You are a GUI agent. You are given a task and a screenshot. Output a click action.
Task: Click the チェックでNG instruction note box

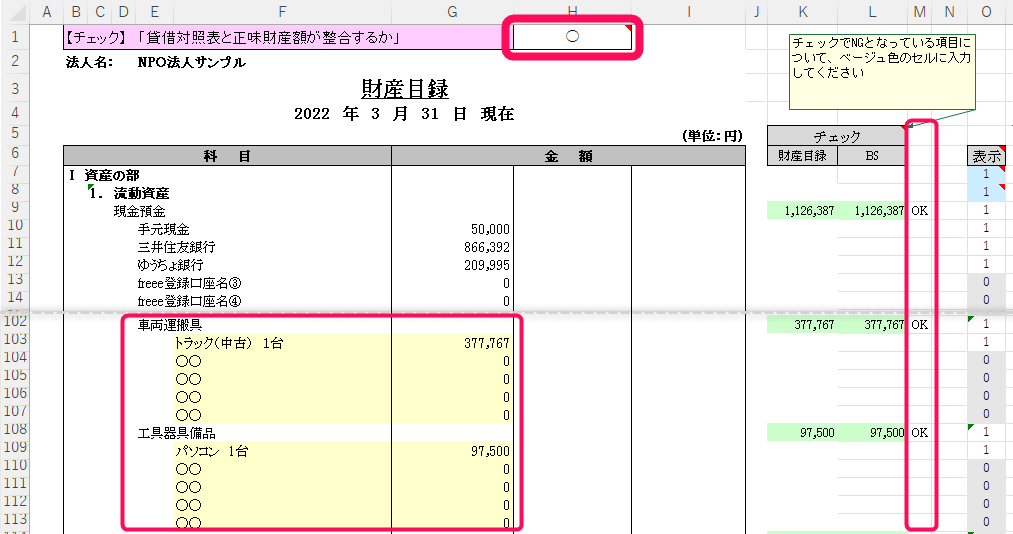coord(882,72)
